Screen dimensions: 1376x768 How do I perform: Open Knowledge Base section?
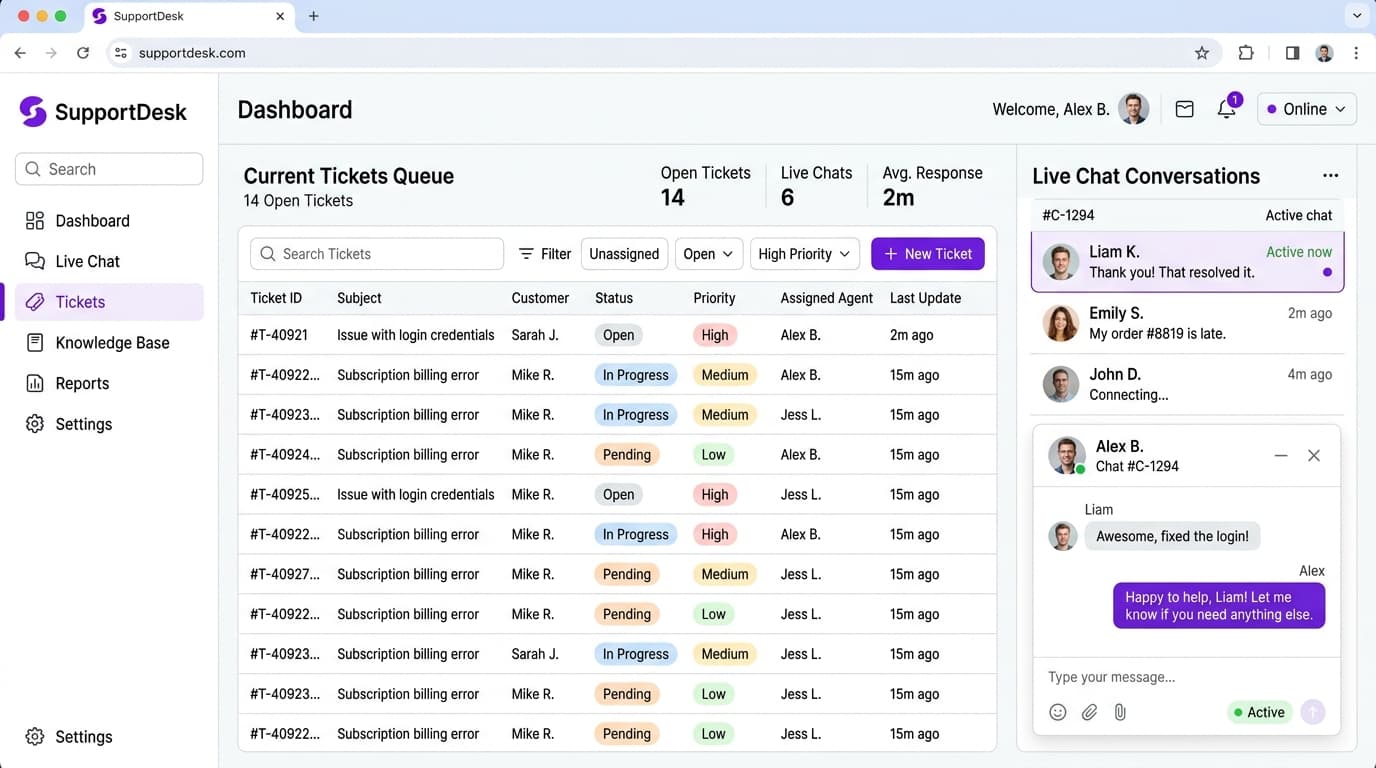109,343
